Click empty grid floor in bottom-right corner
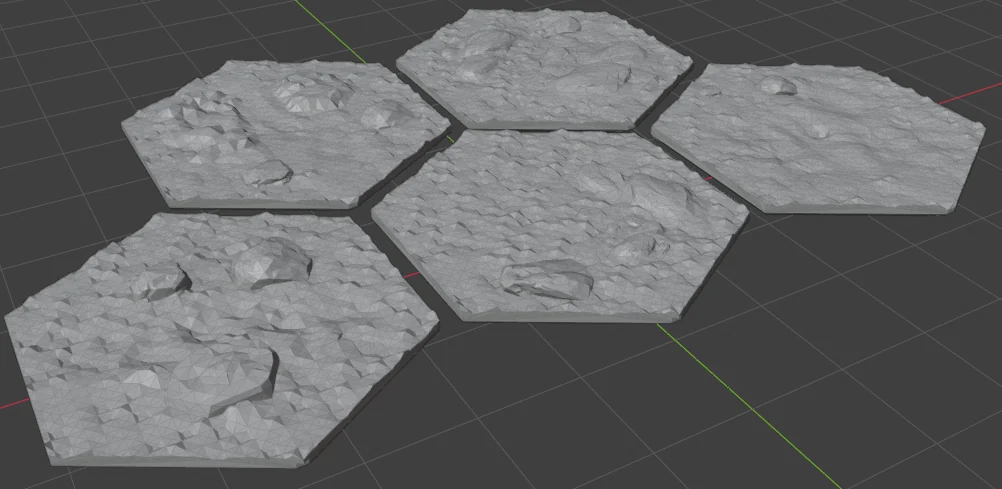 (x=900, y=420)
